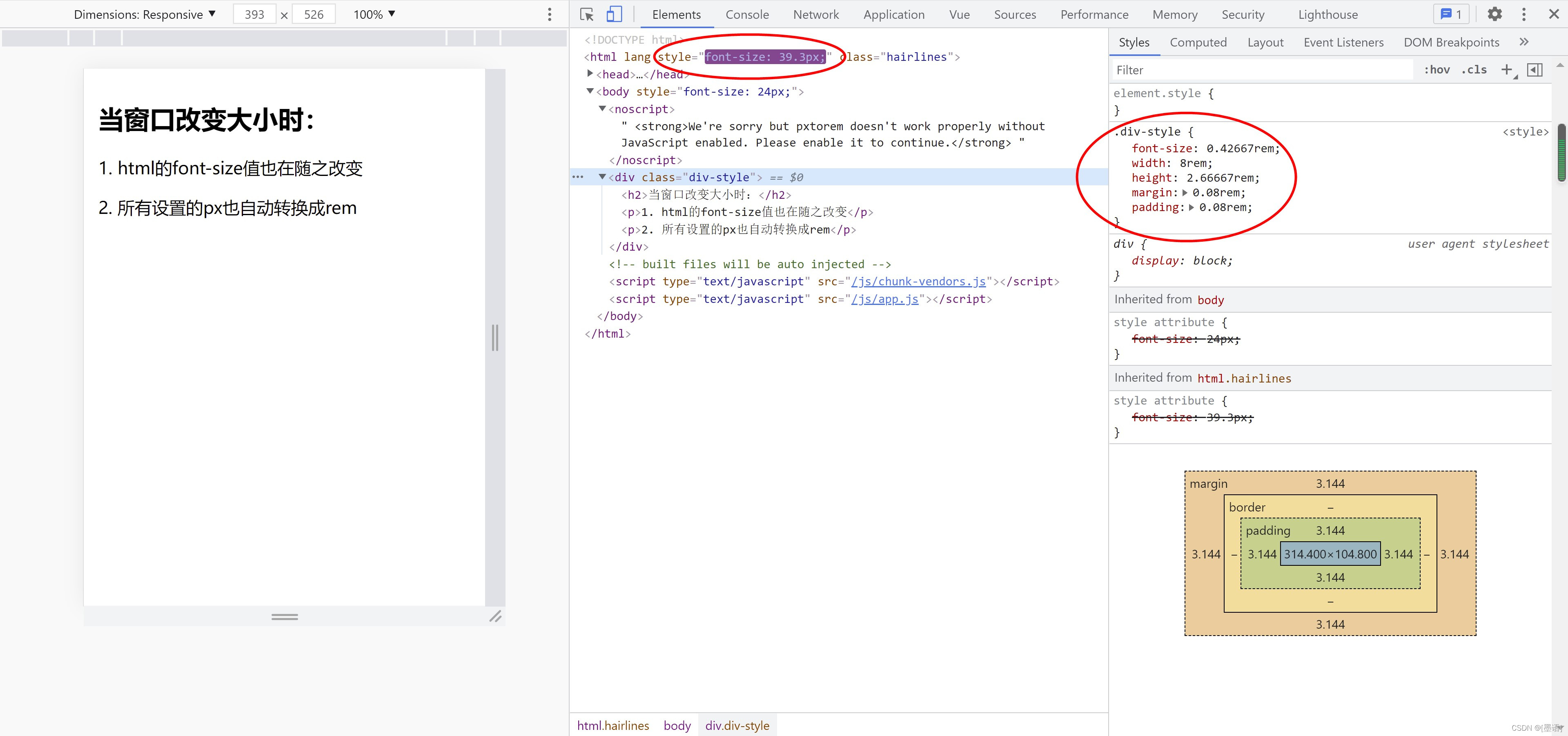Collapse the div.div-style element node
Screen dimensions: 1568x736
click(602, 177)
